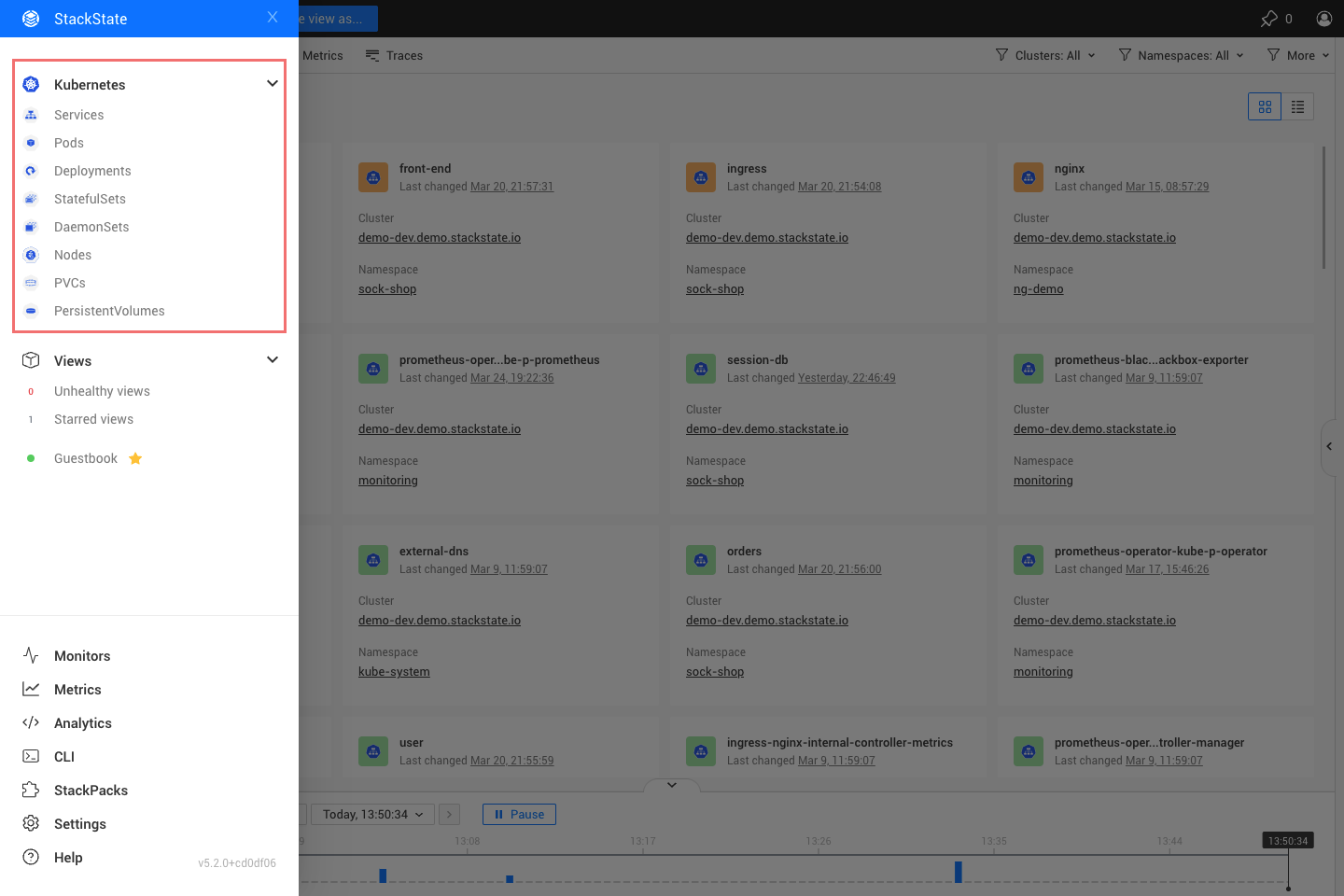Click the 13:50:34 timeline marker
The height and width of the screenshot is (896, 1344).
[x=1288, y=841]
